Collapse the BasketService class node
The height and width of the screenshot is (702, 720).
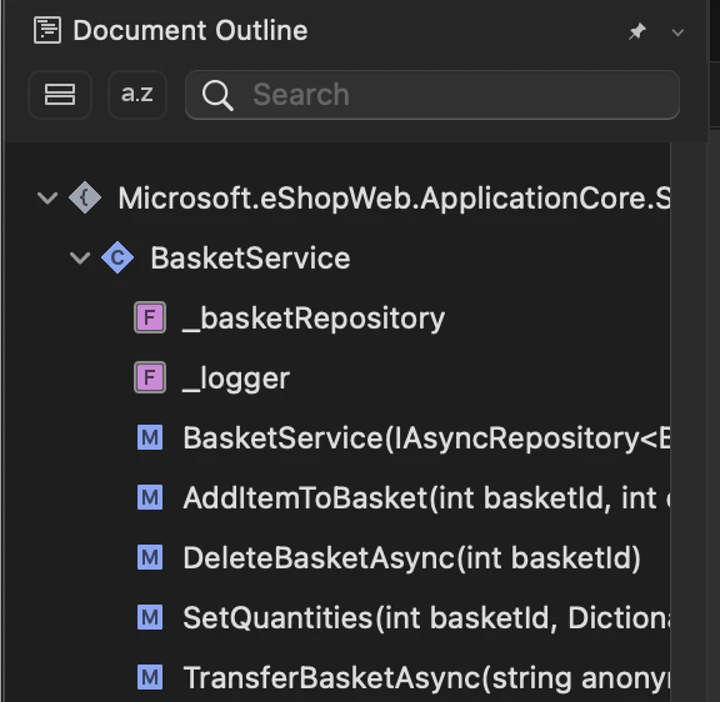(80, 258)
